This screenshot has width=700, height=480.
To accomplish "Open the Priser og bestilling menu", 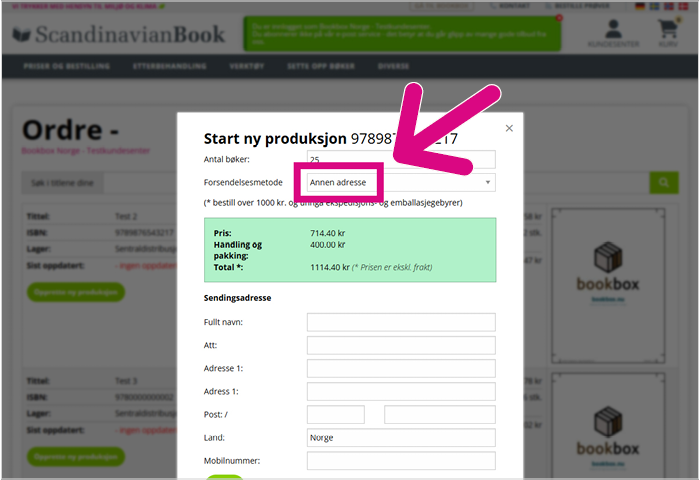I will [67, 66].
